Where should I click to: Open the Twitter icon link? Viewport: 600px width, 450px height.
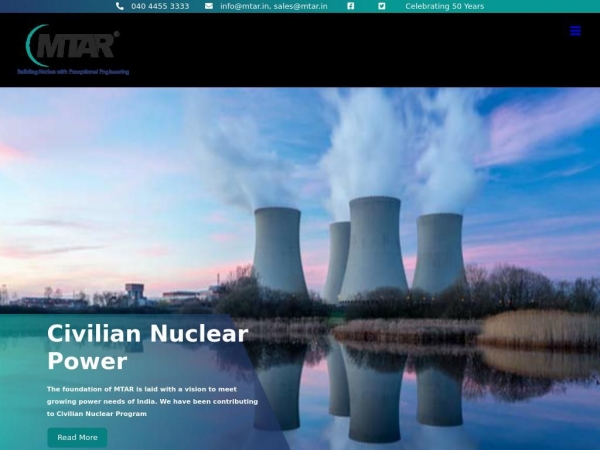pyautogui.click(x=381, y=6)
